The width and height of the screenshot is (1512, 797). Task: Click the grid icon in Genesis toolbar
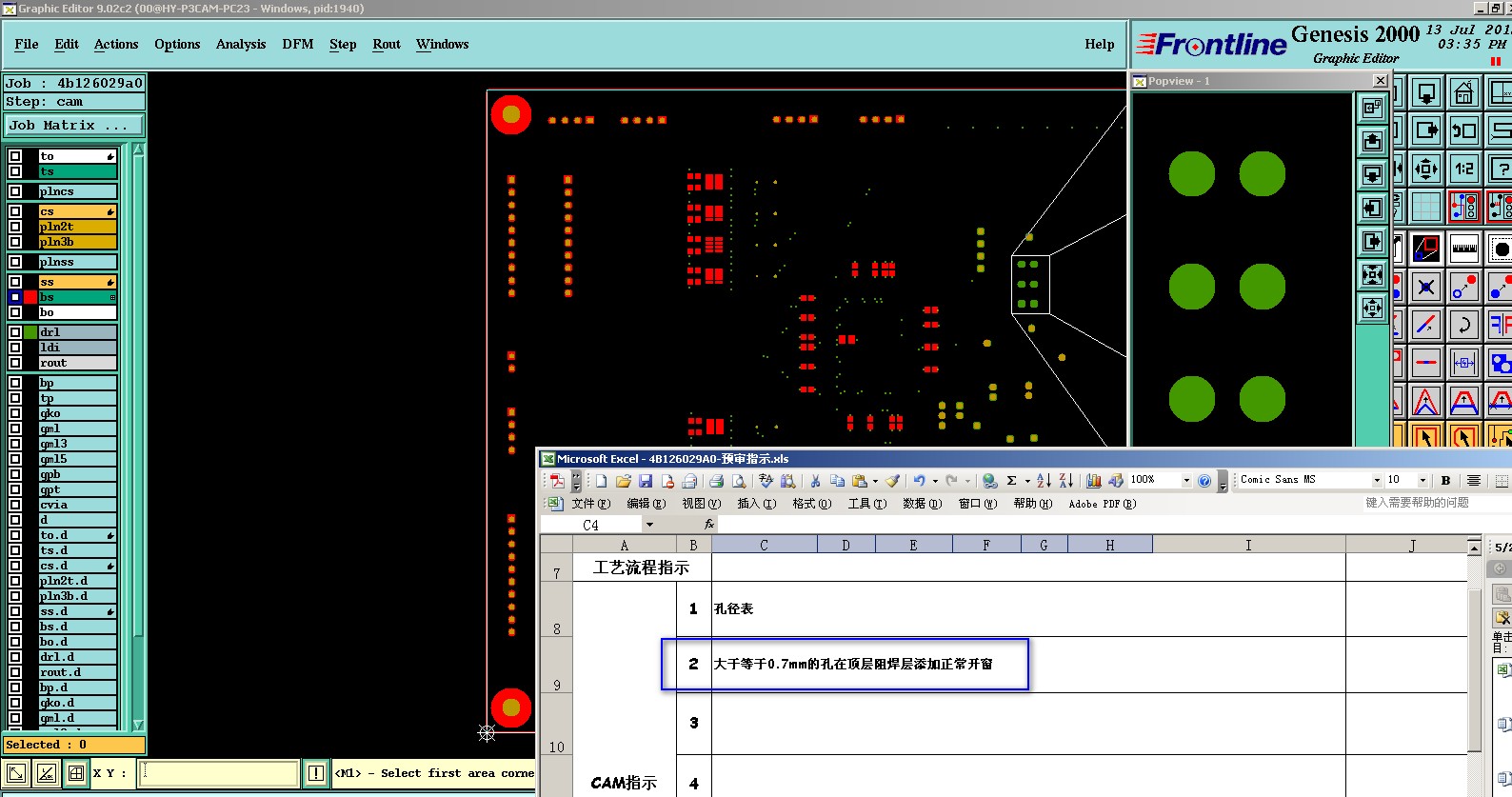click(x=1426, y=206)
